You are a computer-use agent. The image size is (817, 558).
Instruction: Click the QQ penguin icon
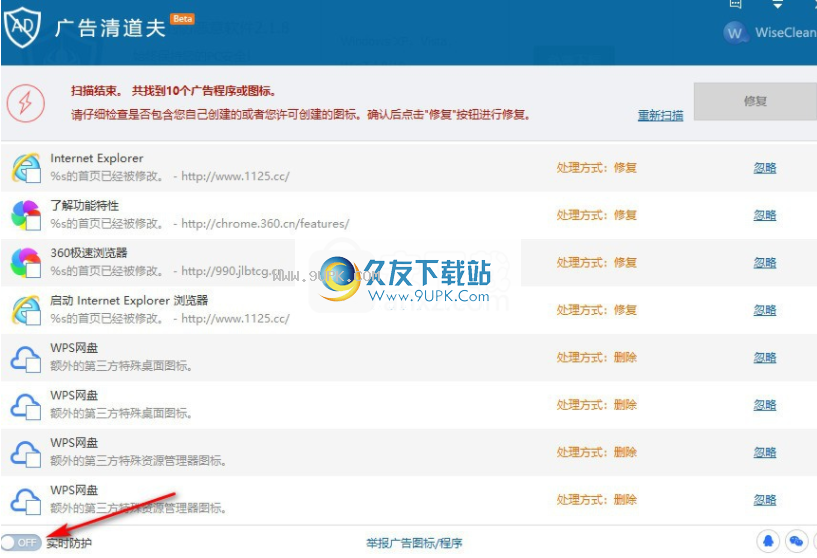coord(768,542)
